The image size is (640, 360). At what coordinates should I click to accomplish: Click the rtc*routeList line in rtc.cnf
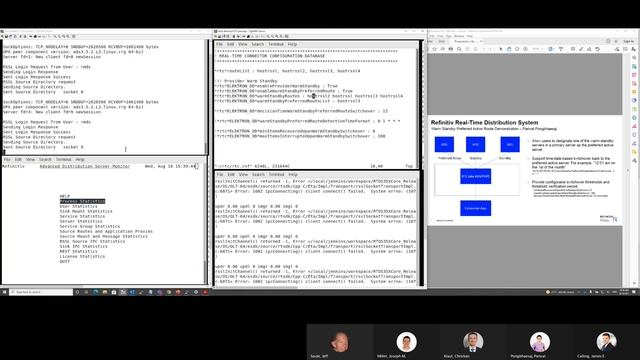[288, 71]
